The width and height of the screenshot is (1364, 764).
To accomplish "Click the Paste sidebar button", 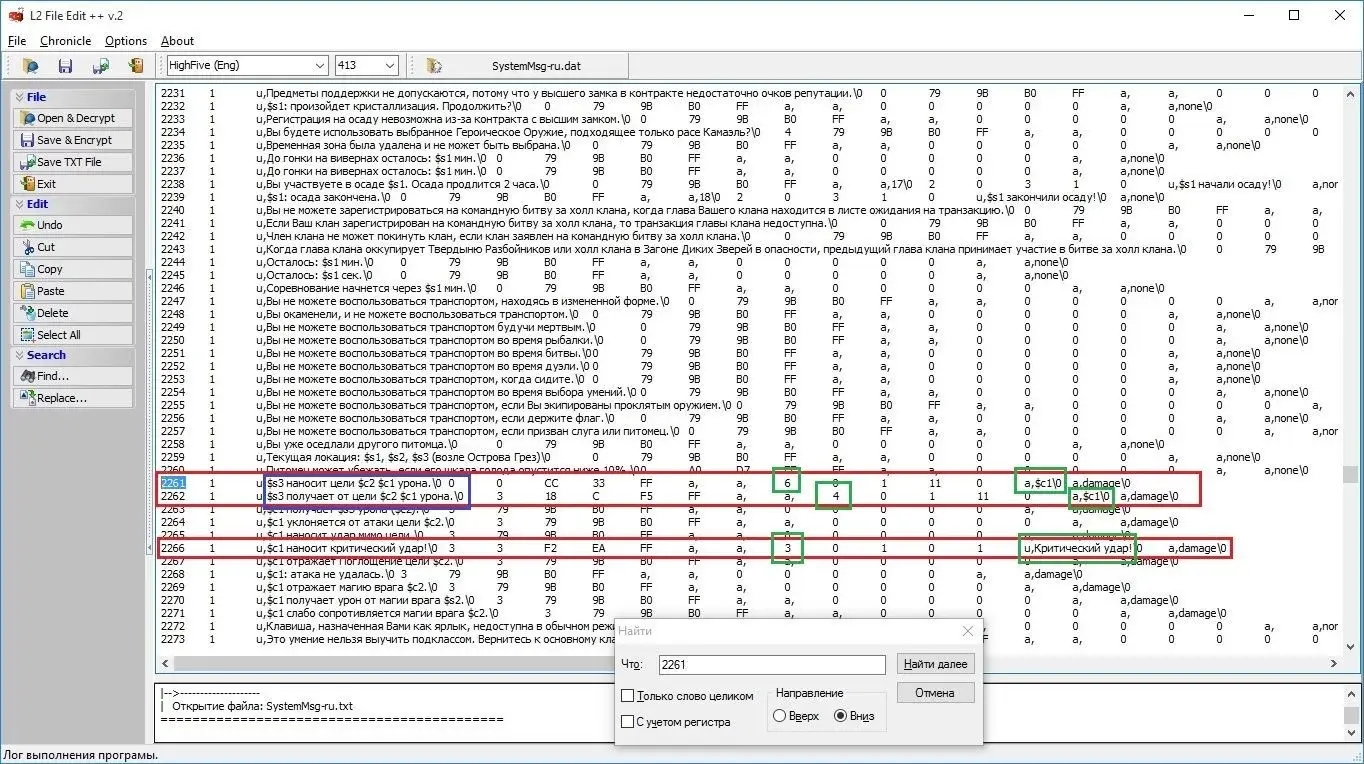I will (72, 291).
